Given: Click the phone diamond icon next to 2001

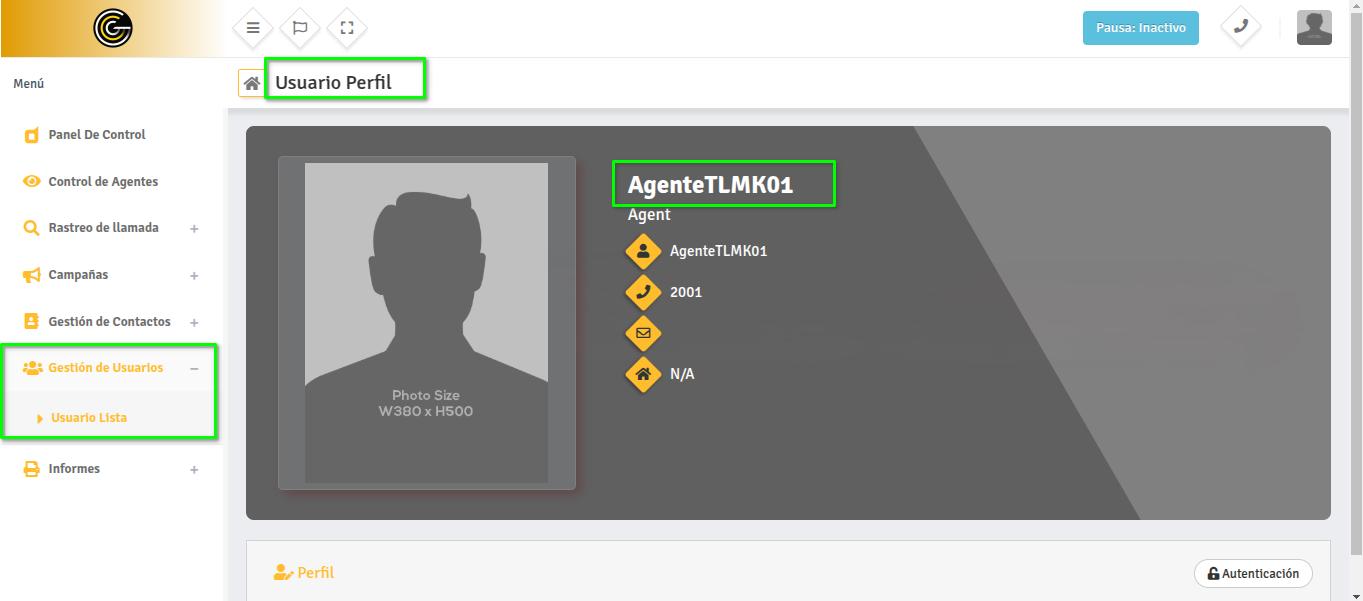Looking at the screenshot, I should 643,292.
